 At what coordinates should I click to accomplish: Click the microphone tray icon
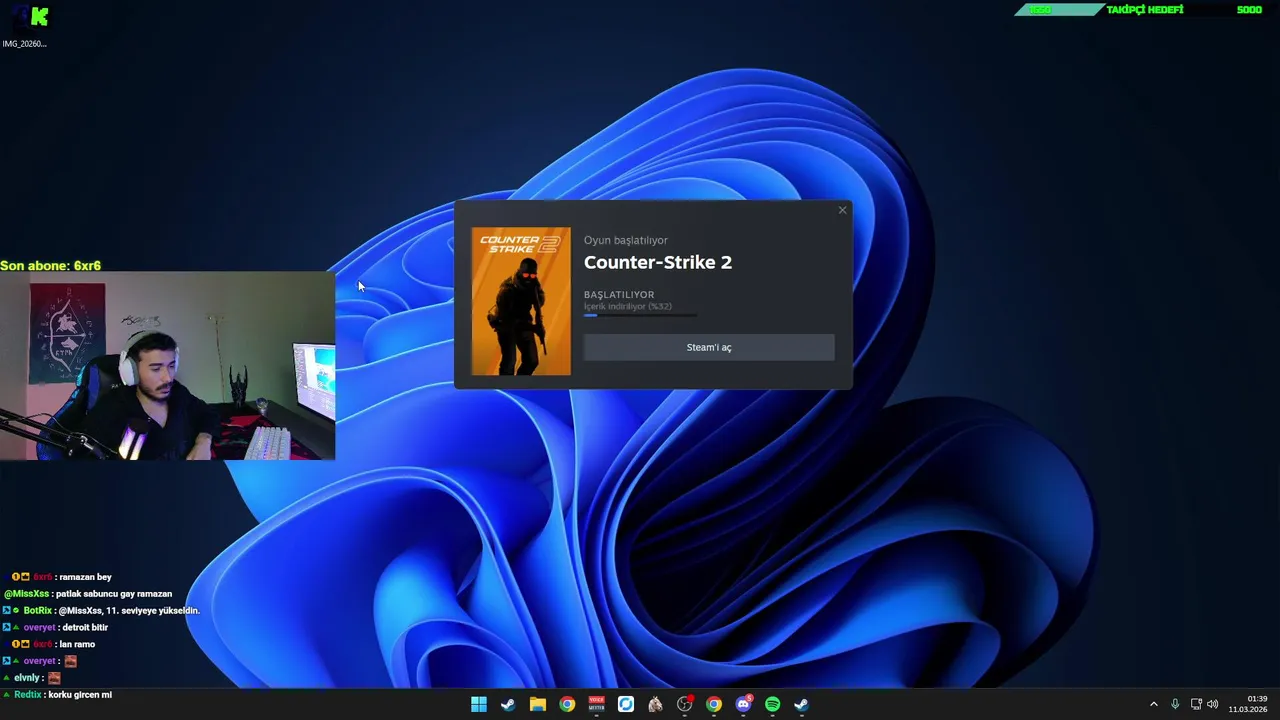1175,704
